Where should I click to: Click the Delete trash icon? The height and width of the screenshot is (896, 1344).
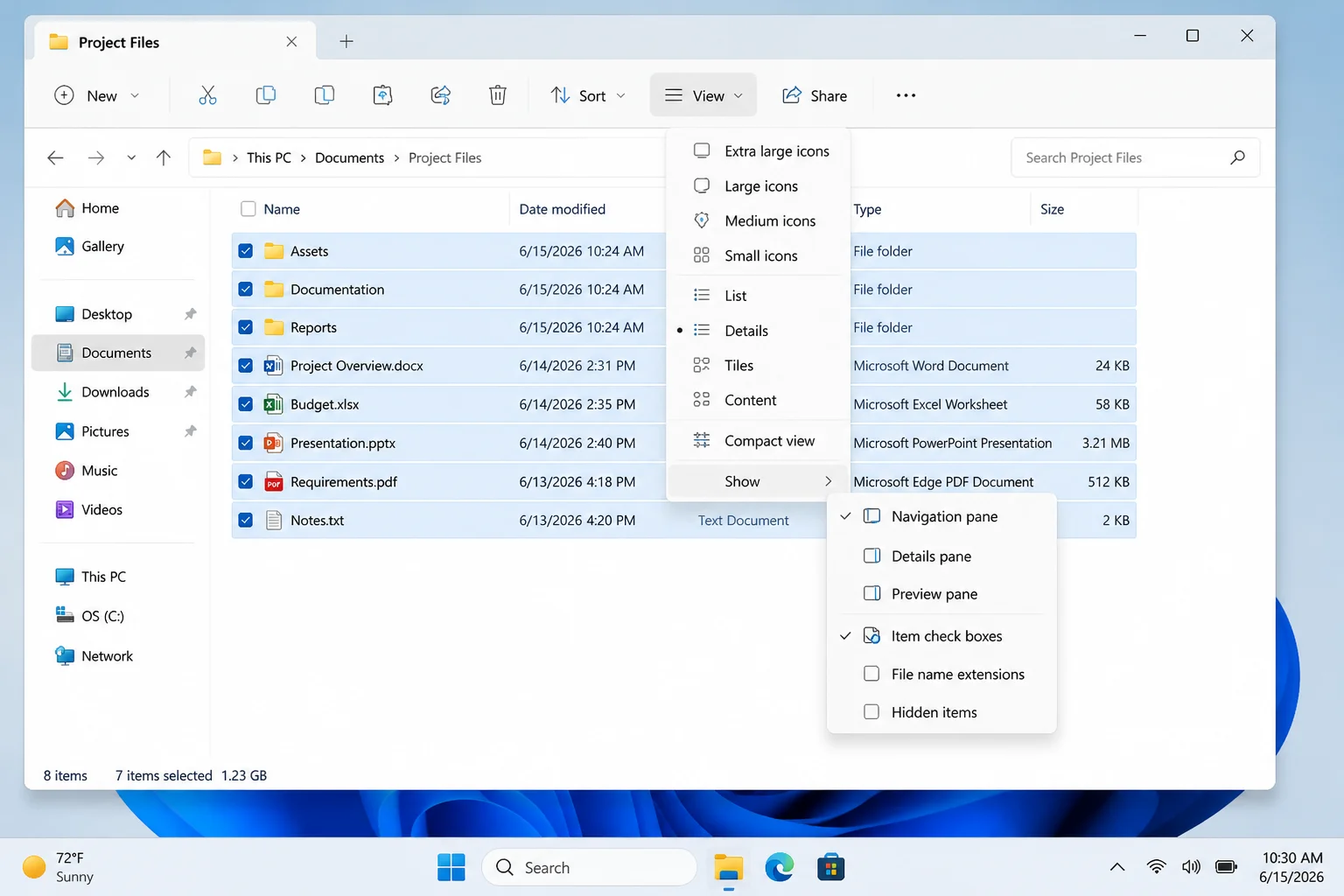click(x=498, y=95)
